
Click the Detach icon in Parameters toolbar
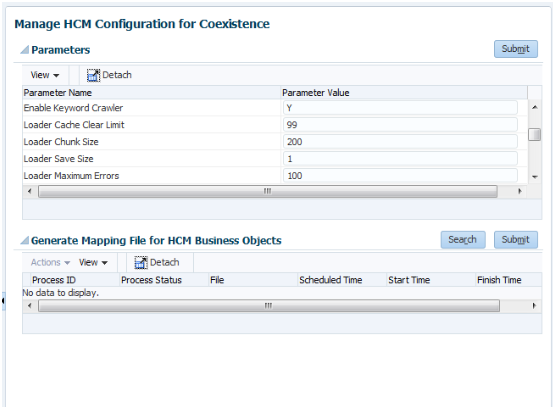[93, 75]
